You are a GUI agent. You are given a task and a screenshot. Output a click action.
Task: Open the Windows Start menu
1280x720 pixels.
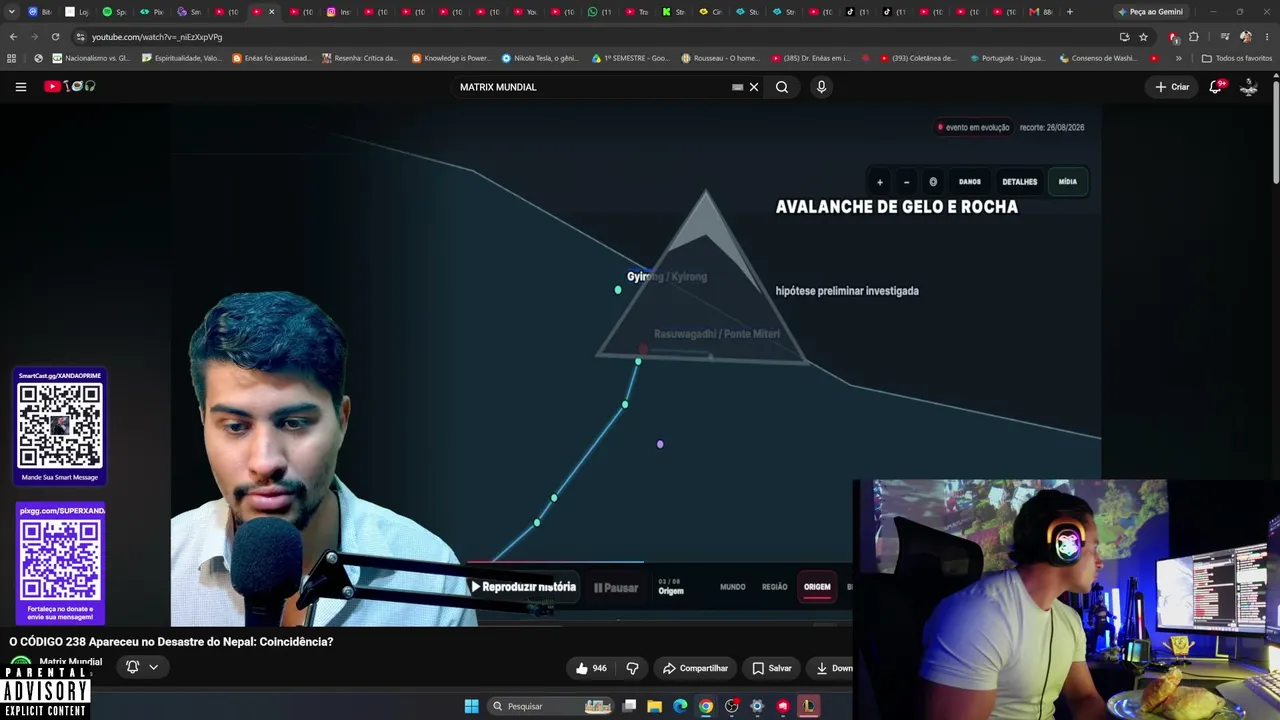point(471,706)
